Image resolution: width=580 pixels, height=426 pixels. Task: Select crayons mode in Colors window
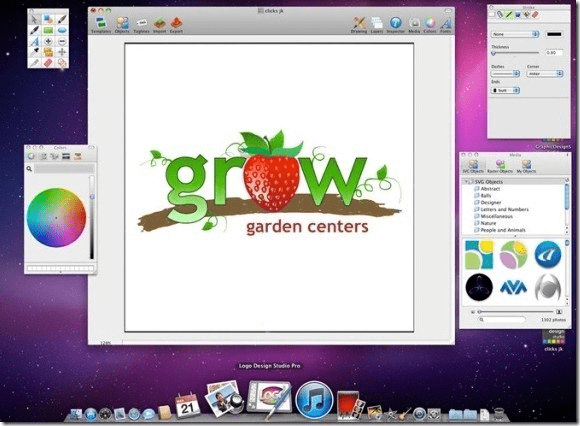[x=77, y=156]
